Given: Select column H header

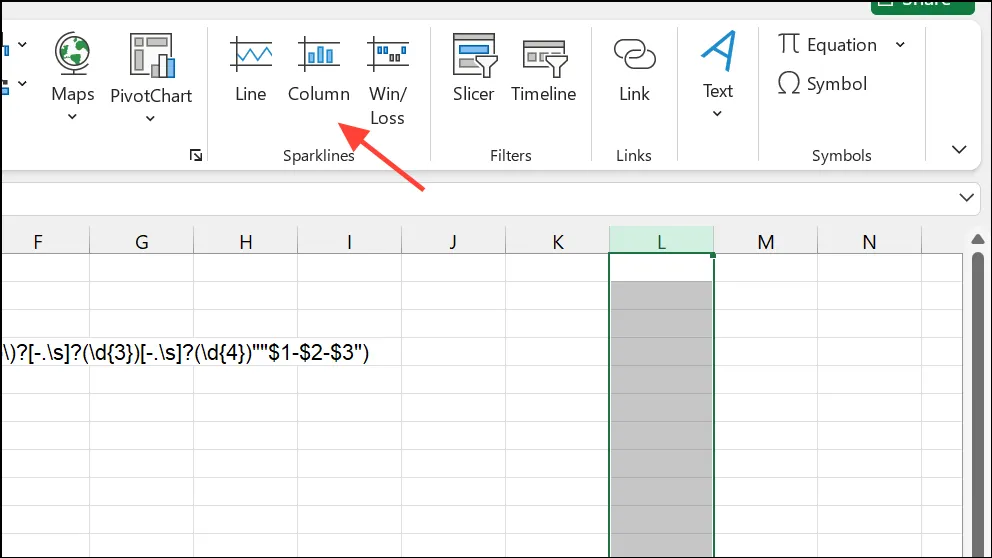Looking at the screenshot, I should [x=245, y=241].
